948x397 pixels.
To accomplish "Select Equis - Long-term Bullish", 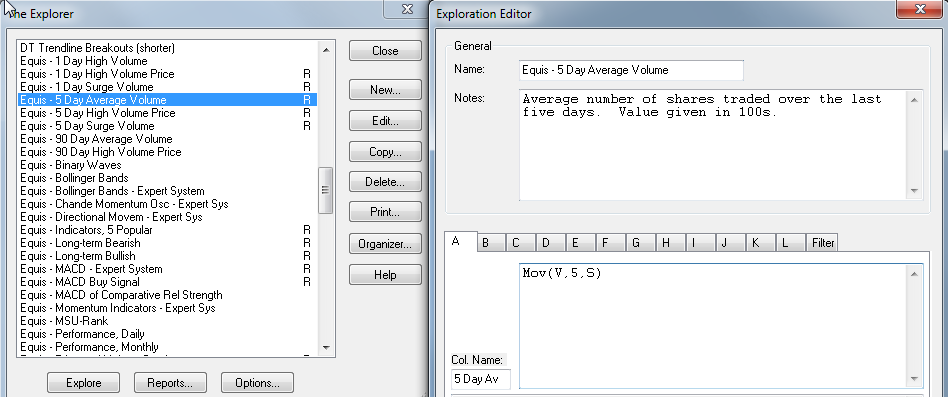I will [167, 256].
